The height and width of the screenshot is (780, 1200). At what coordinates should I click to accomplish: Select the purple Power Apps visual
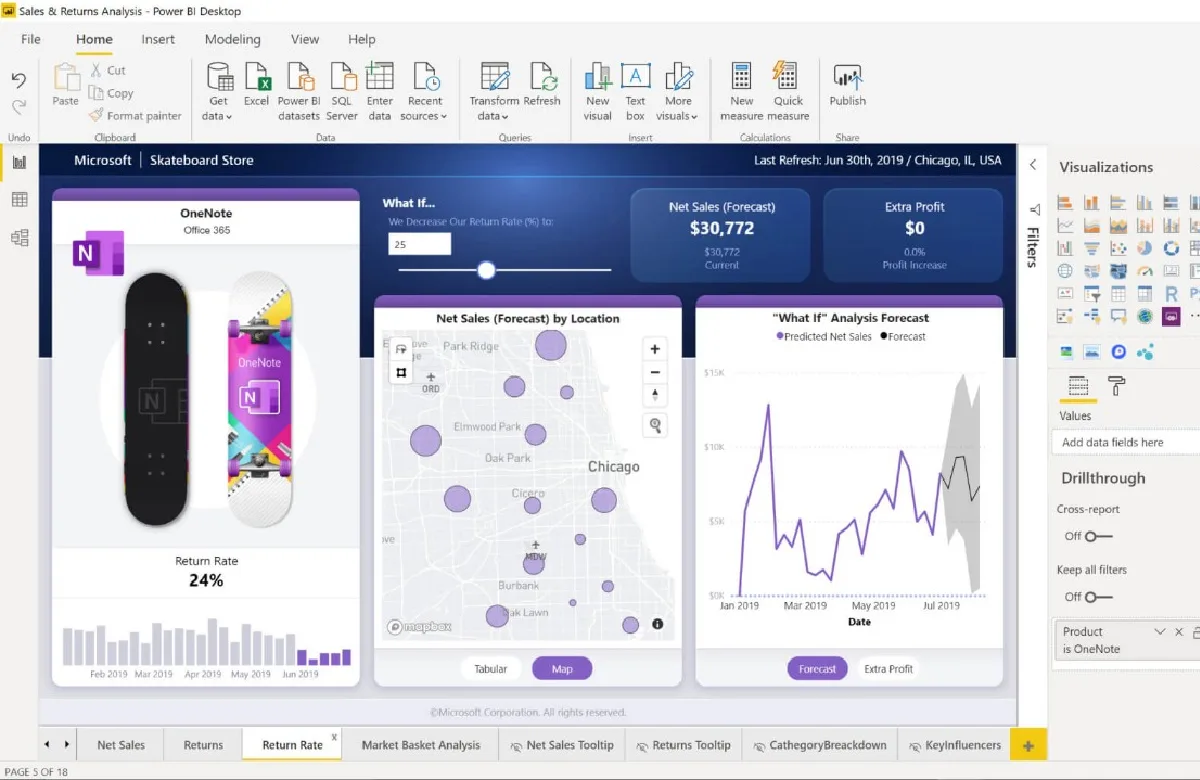click(x=1171, y=316)
